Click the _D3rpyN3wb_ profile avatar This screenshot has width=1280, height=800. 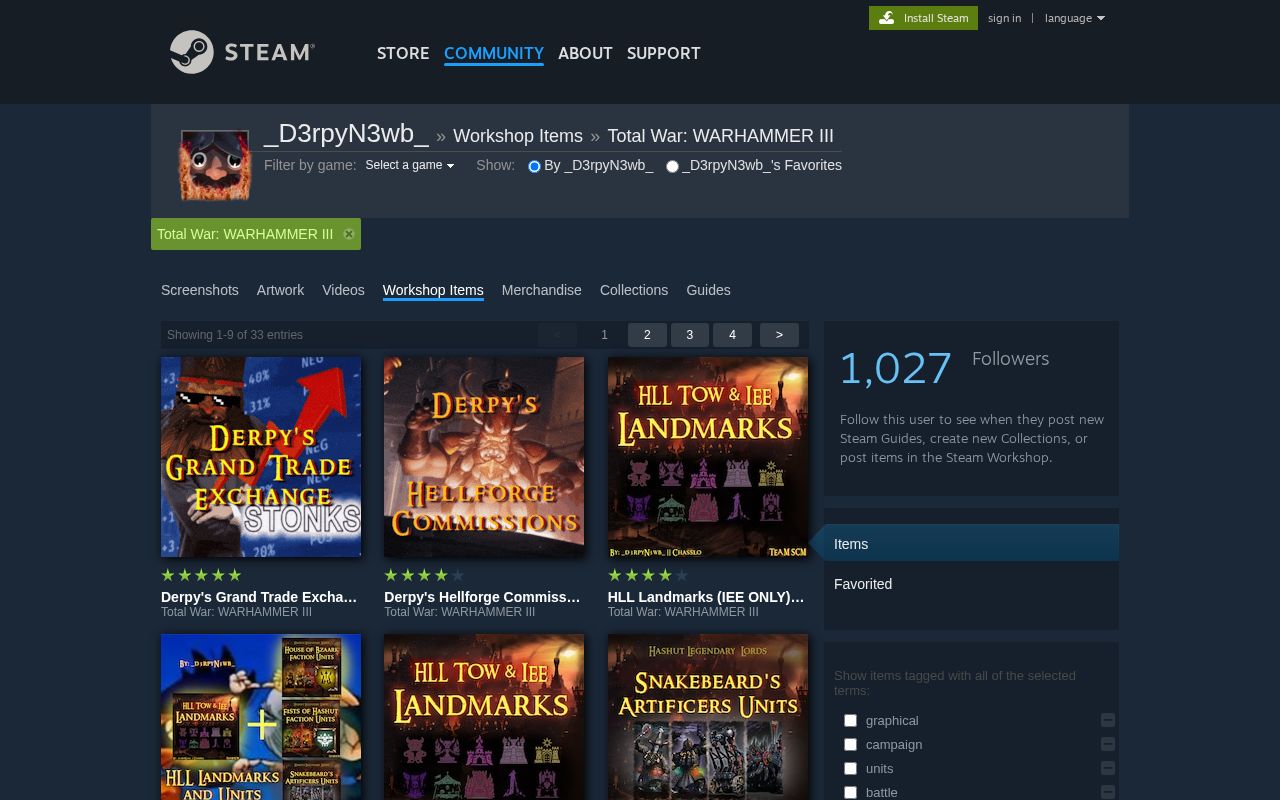214,165
